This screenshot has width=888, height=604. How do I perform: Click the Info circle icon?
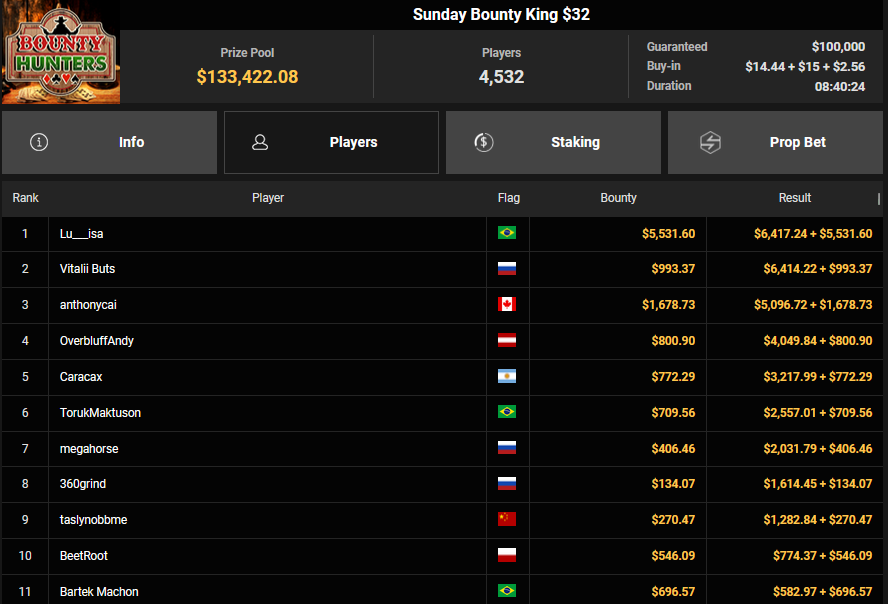tap(39, 142)
